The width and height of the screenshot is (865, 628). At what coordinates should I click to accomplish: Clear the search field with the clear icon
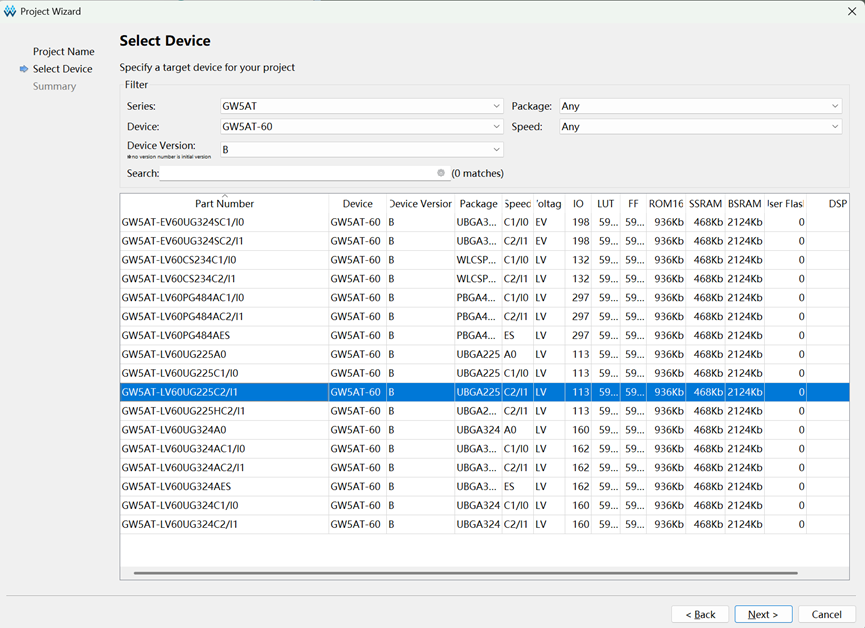tap(441, 173)
